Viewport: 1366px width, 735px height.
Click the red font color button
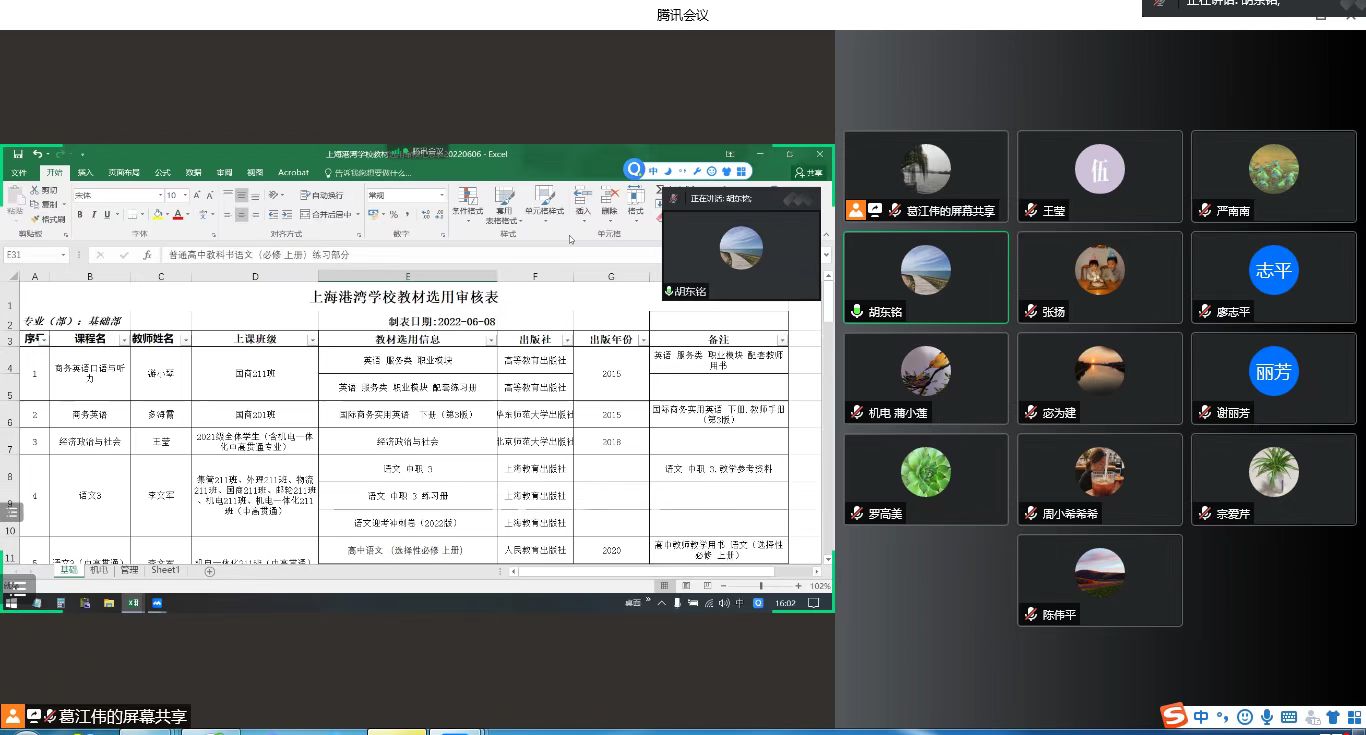tap(178, 214)
